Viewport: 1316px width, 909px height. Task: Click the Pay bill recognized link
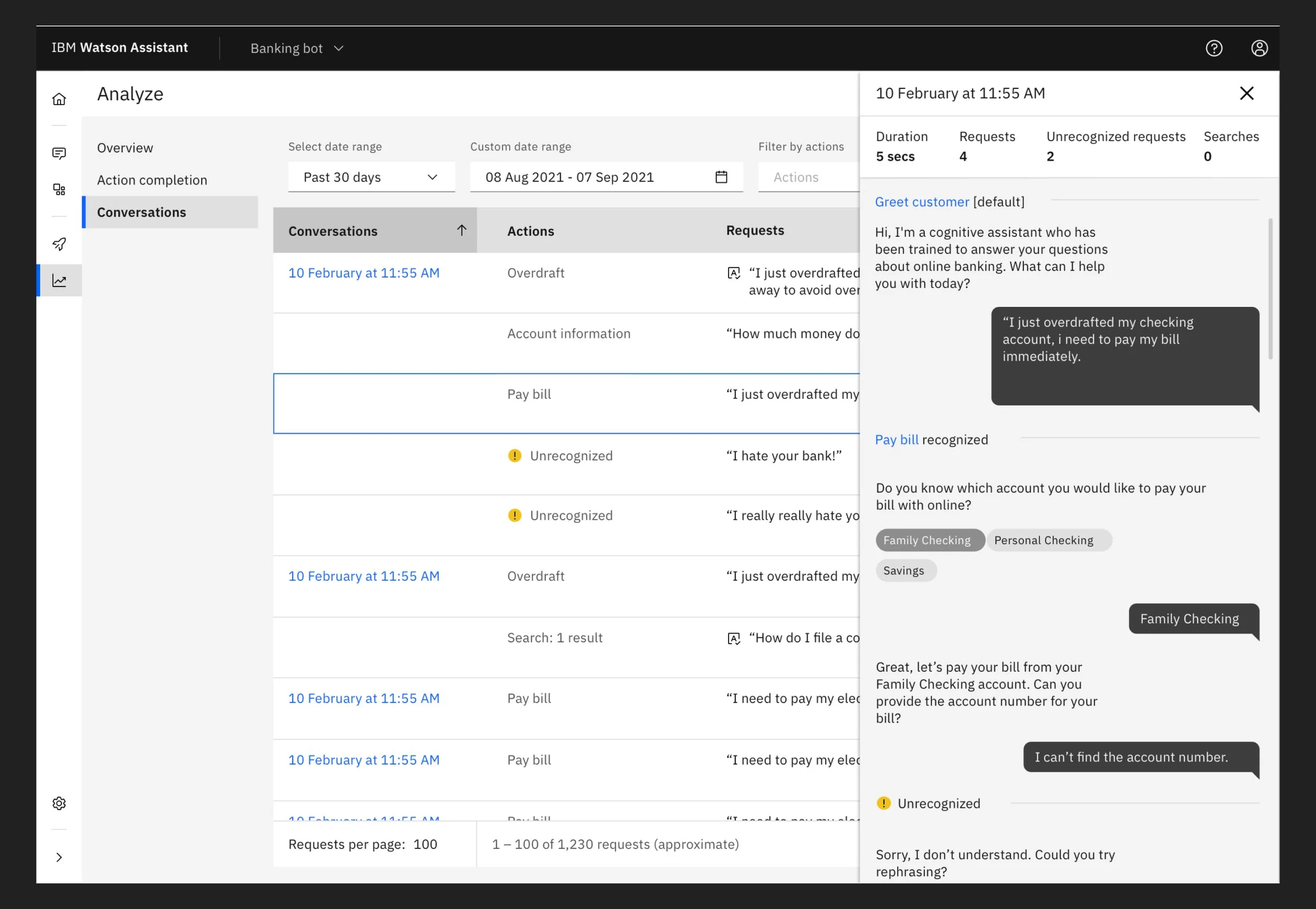[x=896, y=439]
